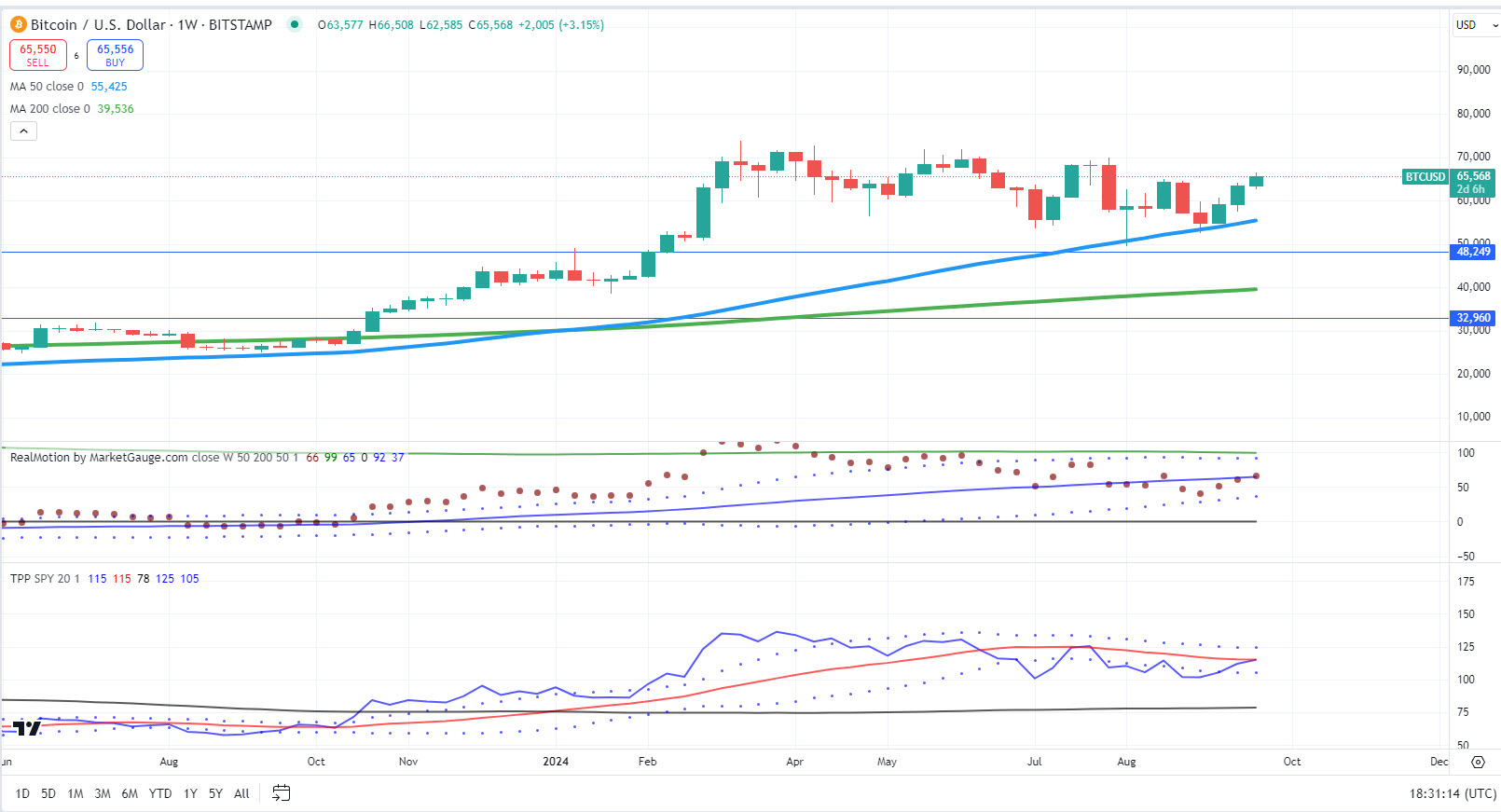Click the MA 50 value 55,425
This screenshot has height=812, width=1501.
pyautogui.click(x=109, y=87)
